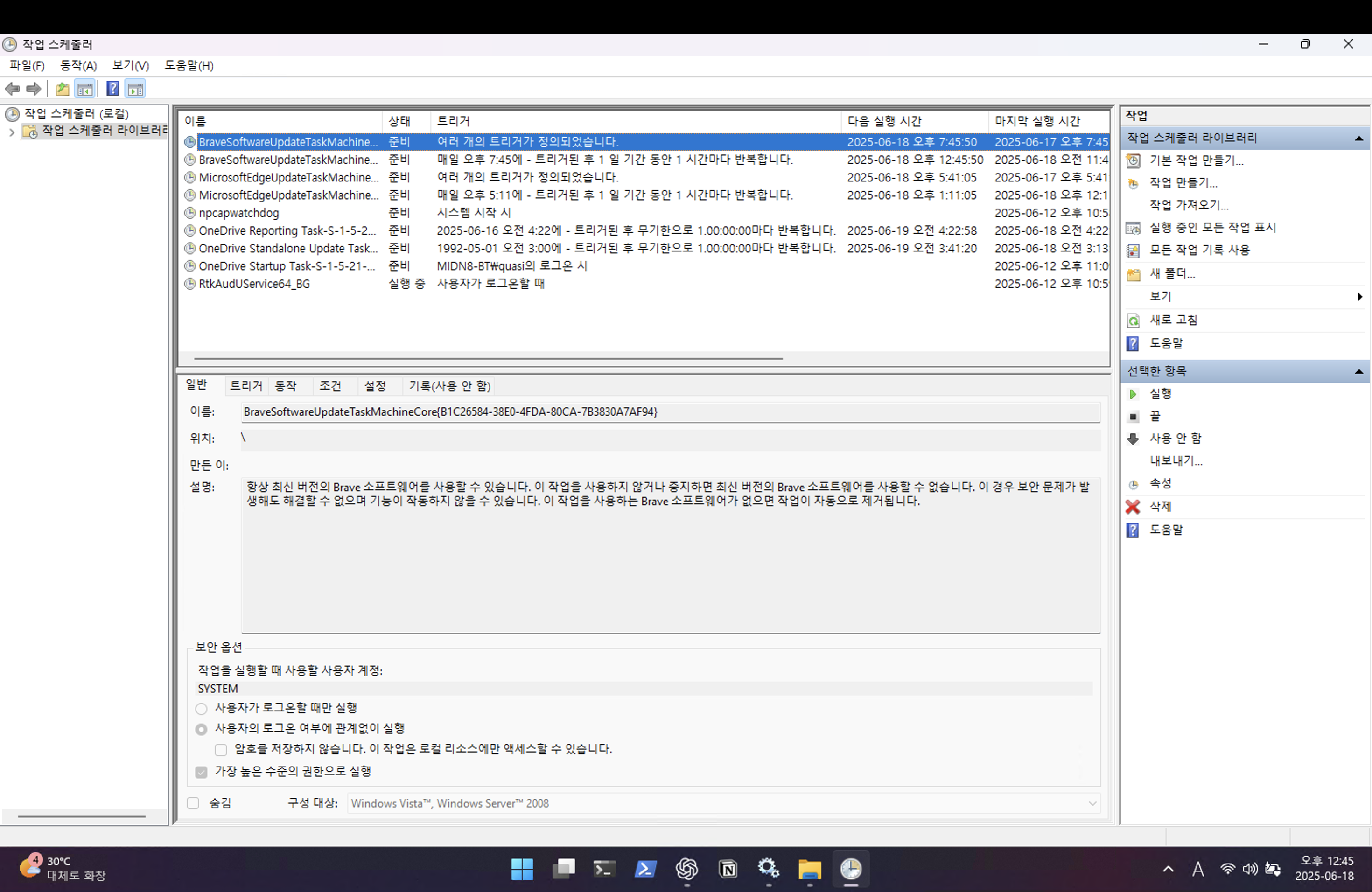The image size is (1372, 892).
Task: Click red X 삭제 icon in actions pane
Action: [1133, 507]
